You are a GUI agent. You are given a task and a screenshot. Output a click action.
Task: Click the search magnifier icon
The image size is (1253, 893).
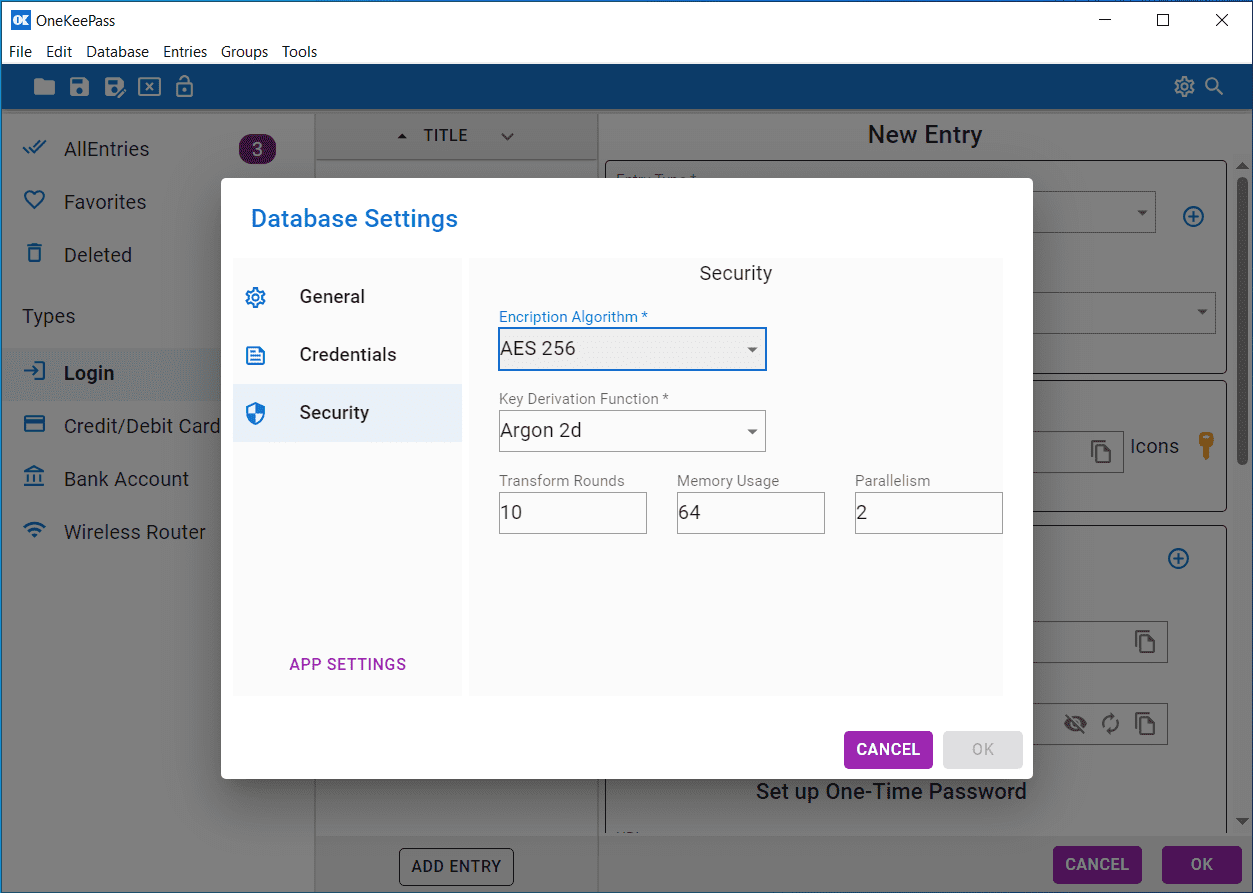pyautogui.click(x=1214, y=87)
